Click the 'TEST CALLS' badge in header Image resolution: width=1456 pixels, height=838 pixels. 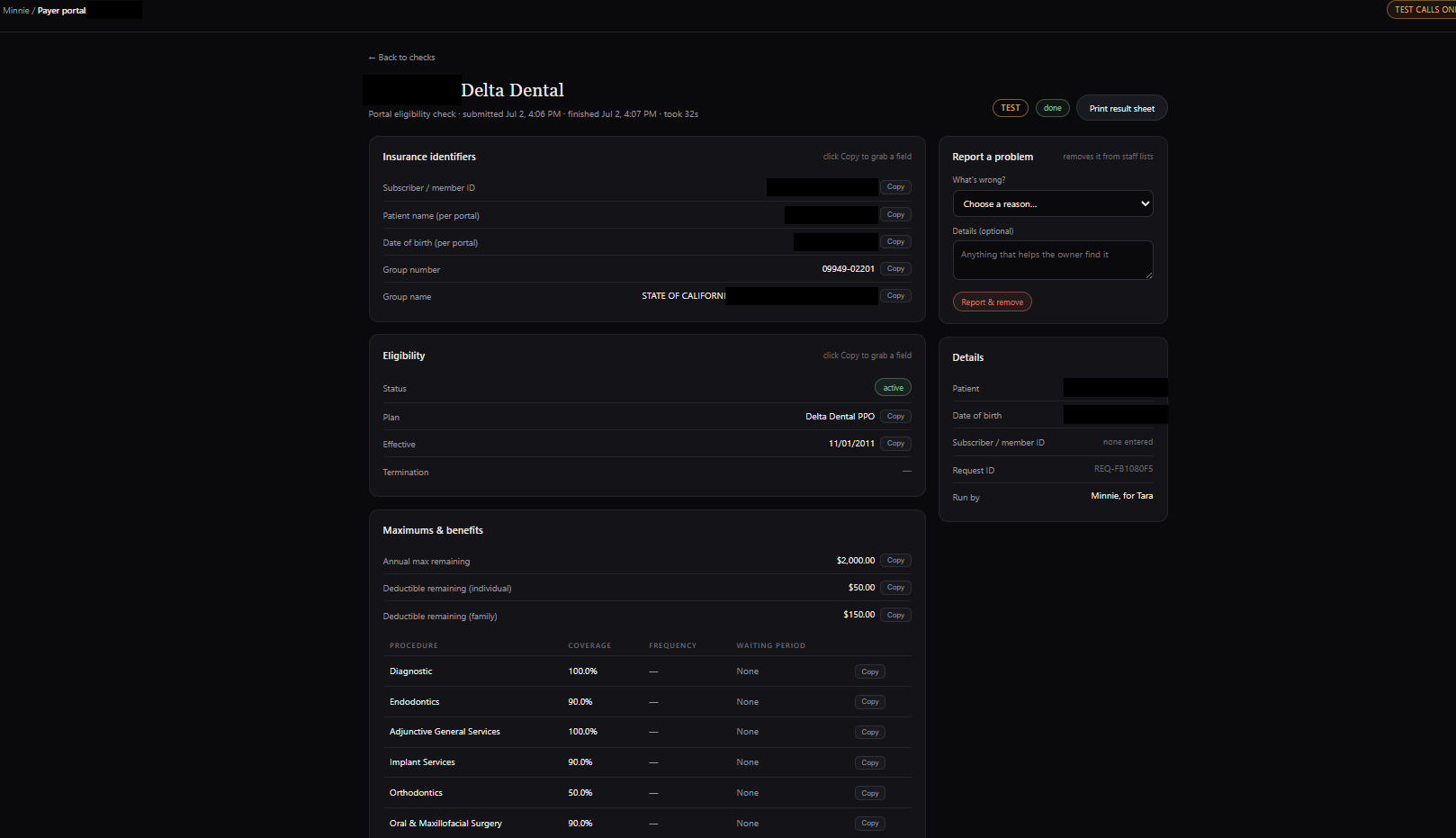pyautogui.click(x=1422, y=10)
